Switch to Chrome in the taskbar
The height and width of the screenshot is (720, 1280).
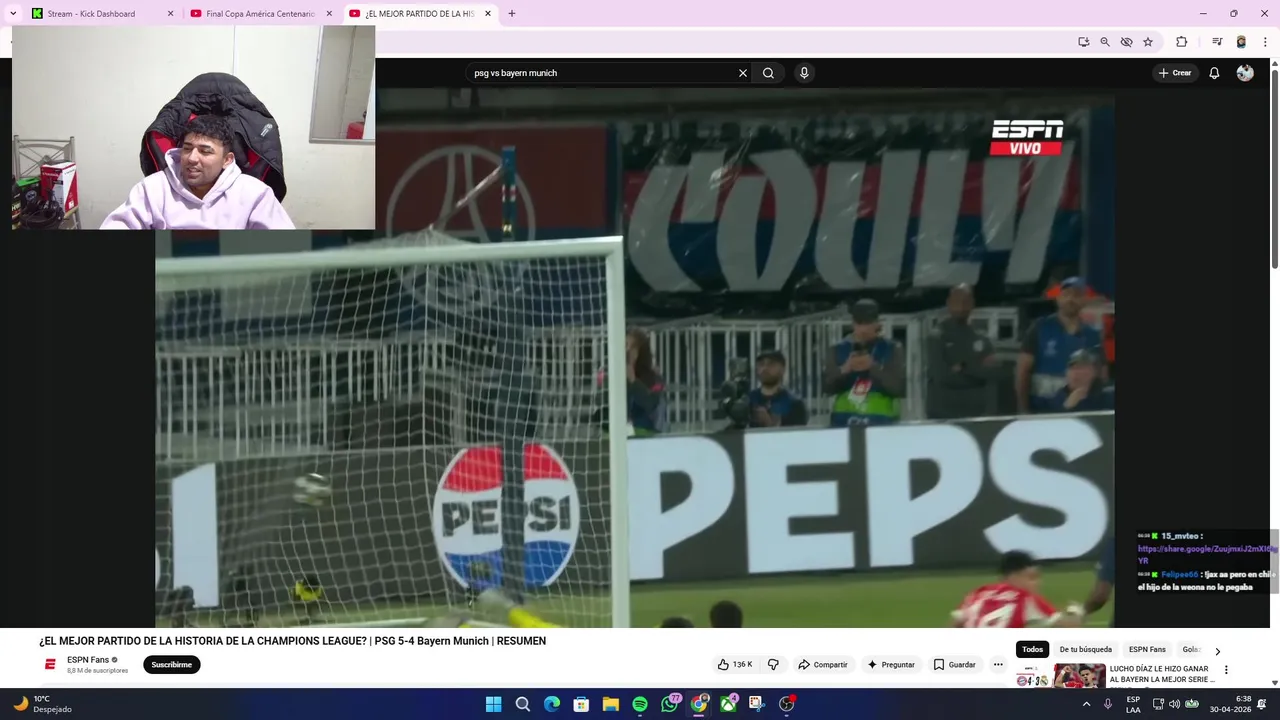coord(699,704)
